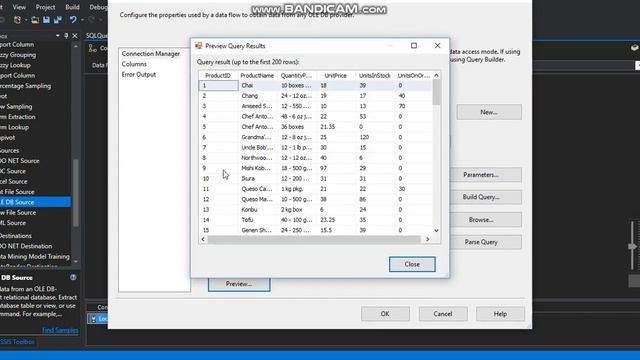Select Flat File Source in the toolbox

[x=17, y=191]
